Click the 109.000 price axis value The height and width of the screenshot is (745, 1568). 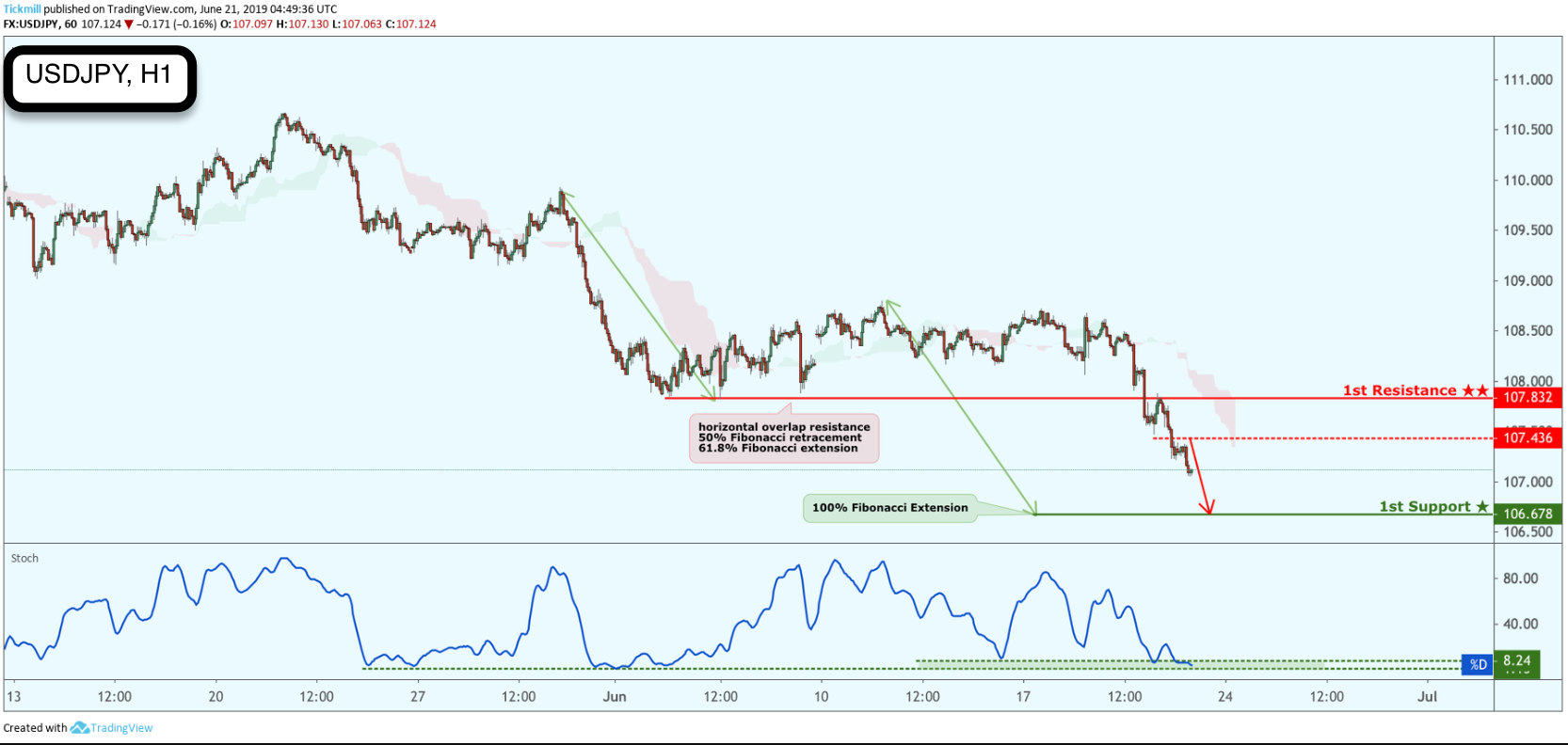click(x=1528, y=281)
